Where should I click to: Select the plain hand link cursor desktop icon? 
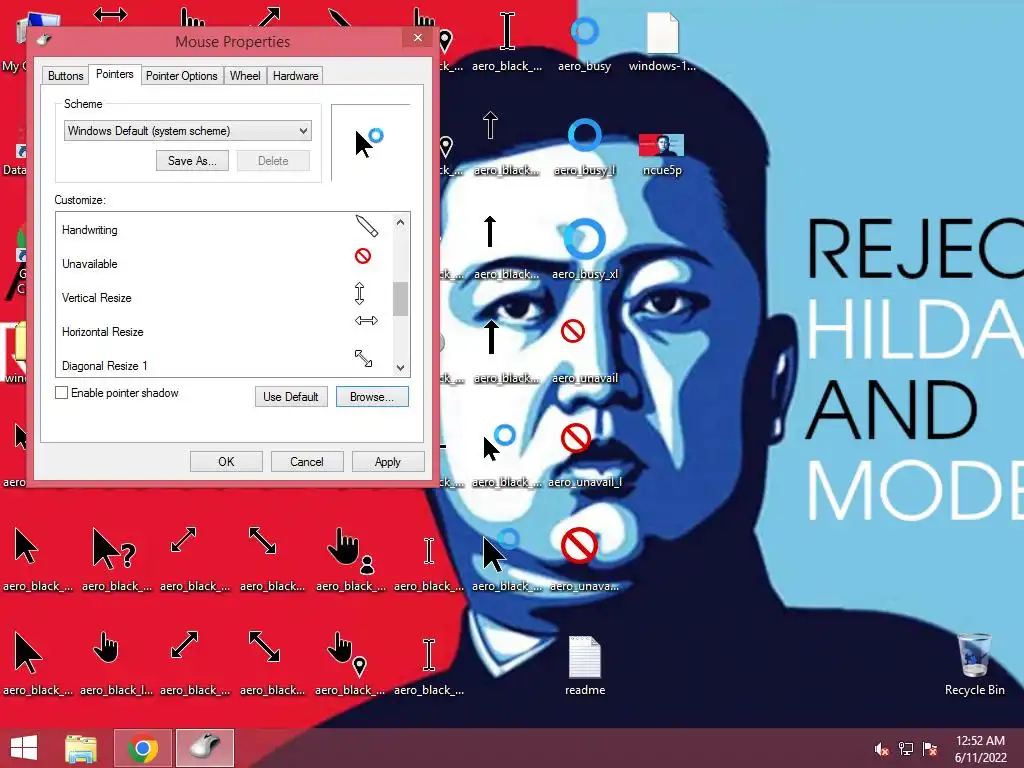point(105,648)
